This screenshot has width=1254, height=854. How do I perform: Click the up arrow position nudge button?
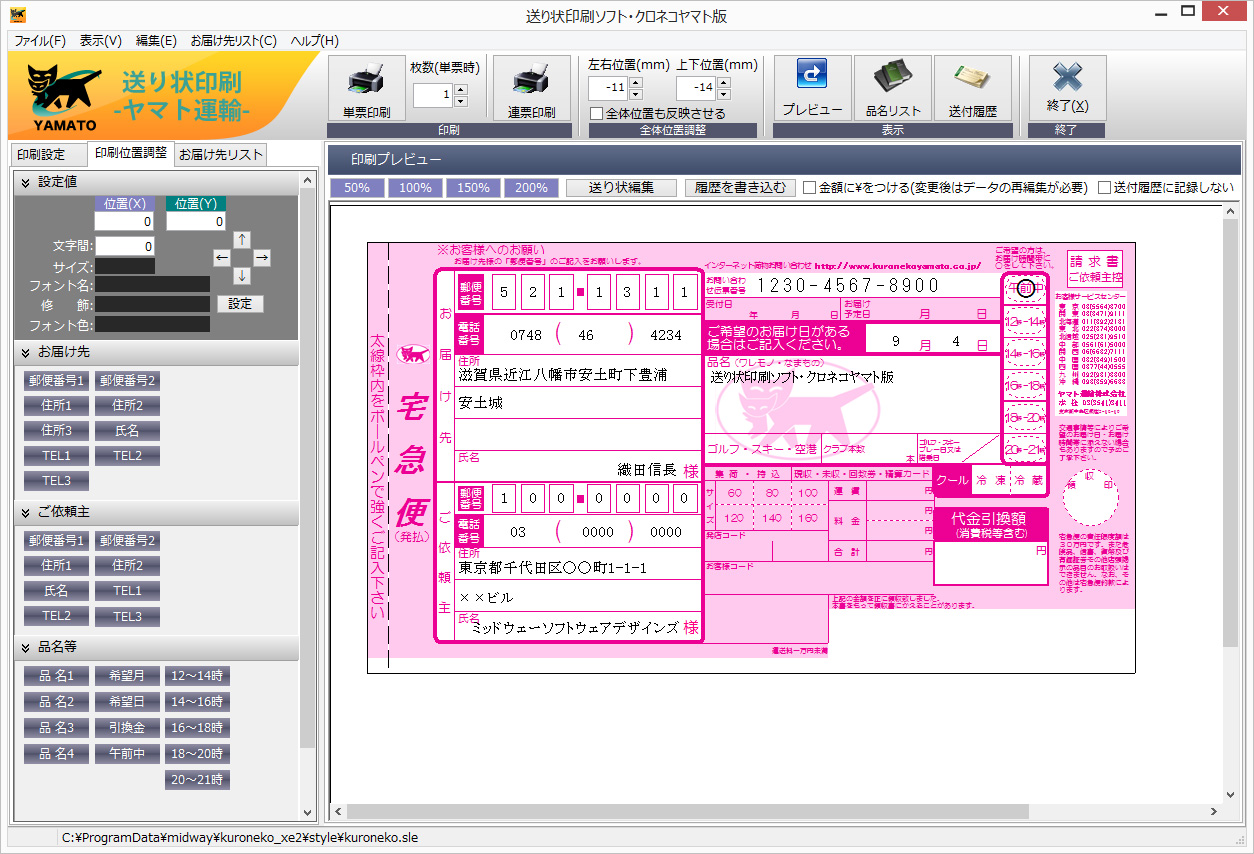(x=241, y=239)
